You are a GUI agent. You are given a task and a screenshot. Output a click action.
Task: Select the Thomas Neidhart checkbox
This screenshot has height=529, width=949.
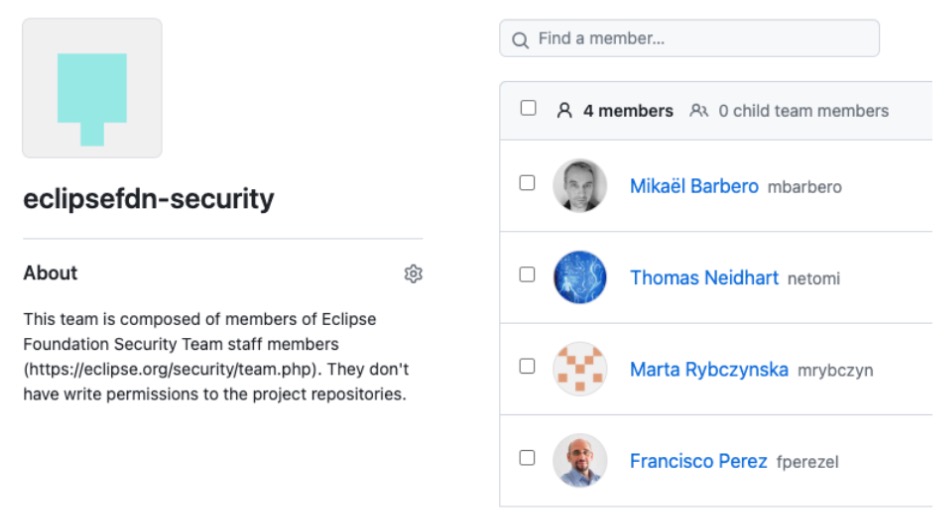pyautogui.click(x=527, y=275)
